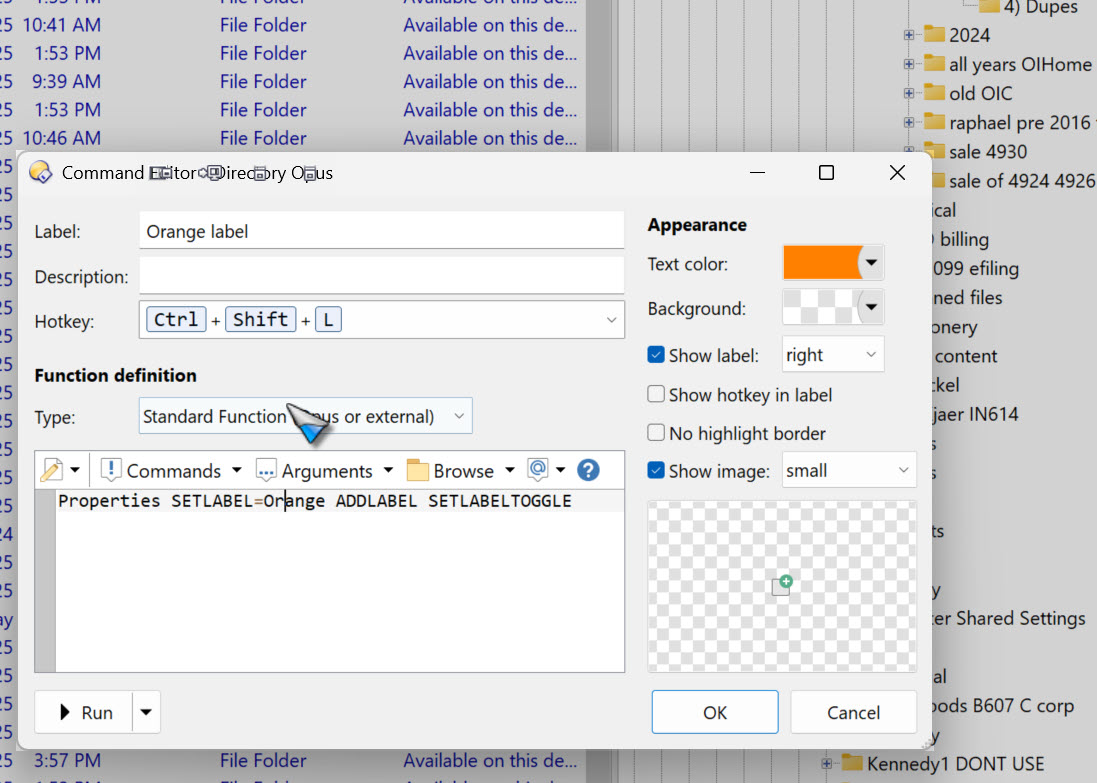1097x783 pixels.
Task: Click the Command Editor title bar icon
Action: click(x=41, y=172)
